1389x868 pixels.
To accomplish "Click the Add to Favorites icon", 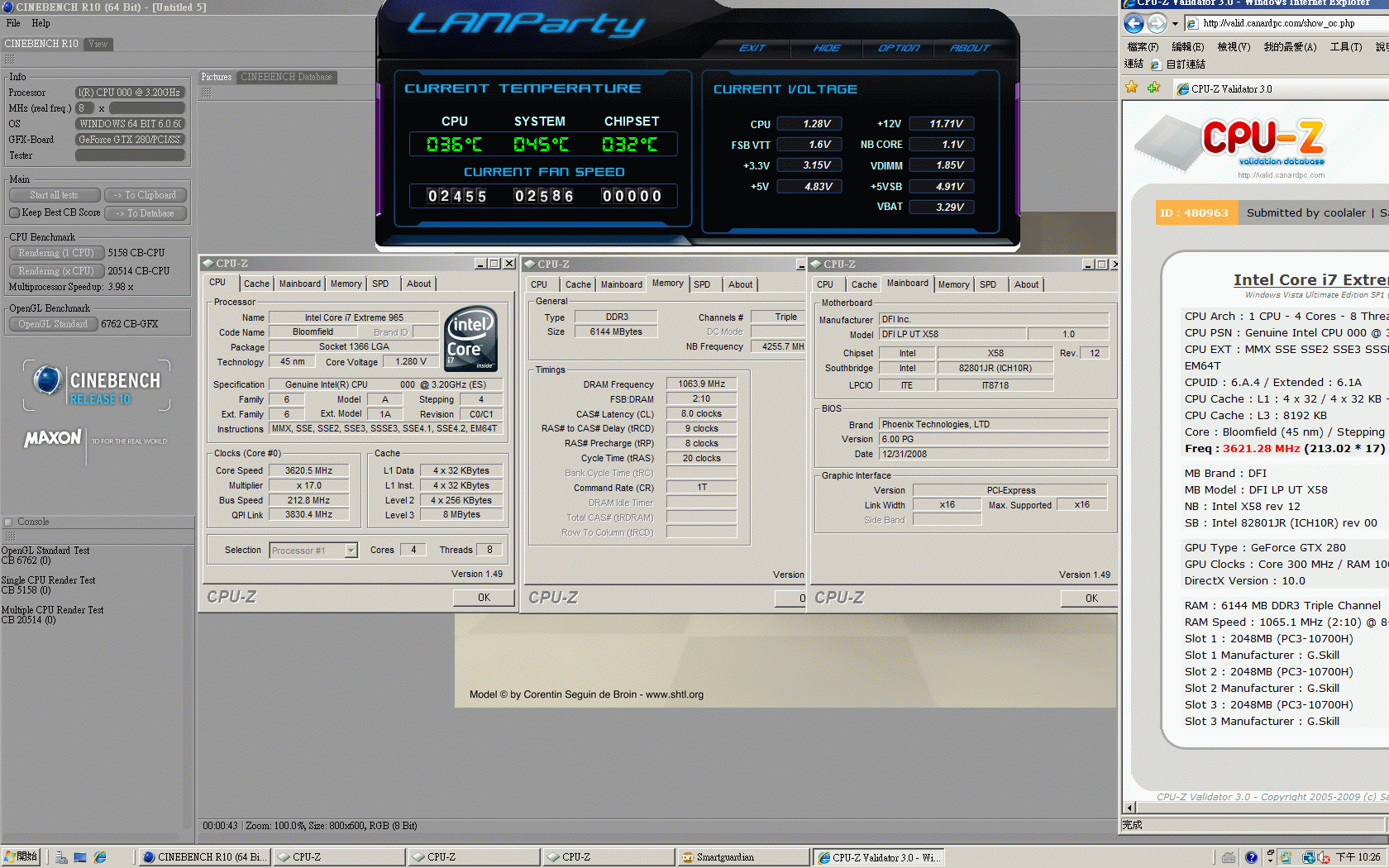I will (x=1154, y=88).
